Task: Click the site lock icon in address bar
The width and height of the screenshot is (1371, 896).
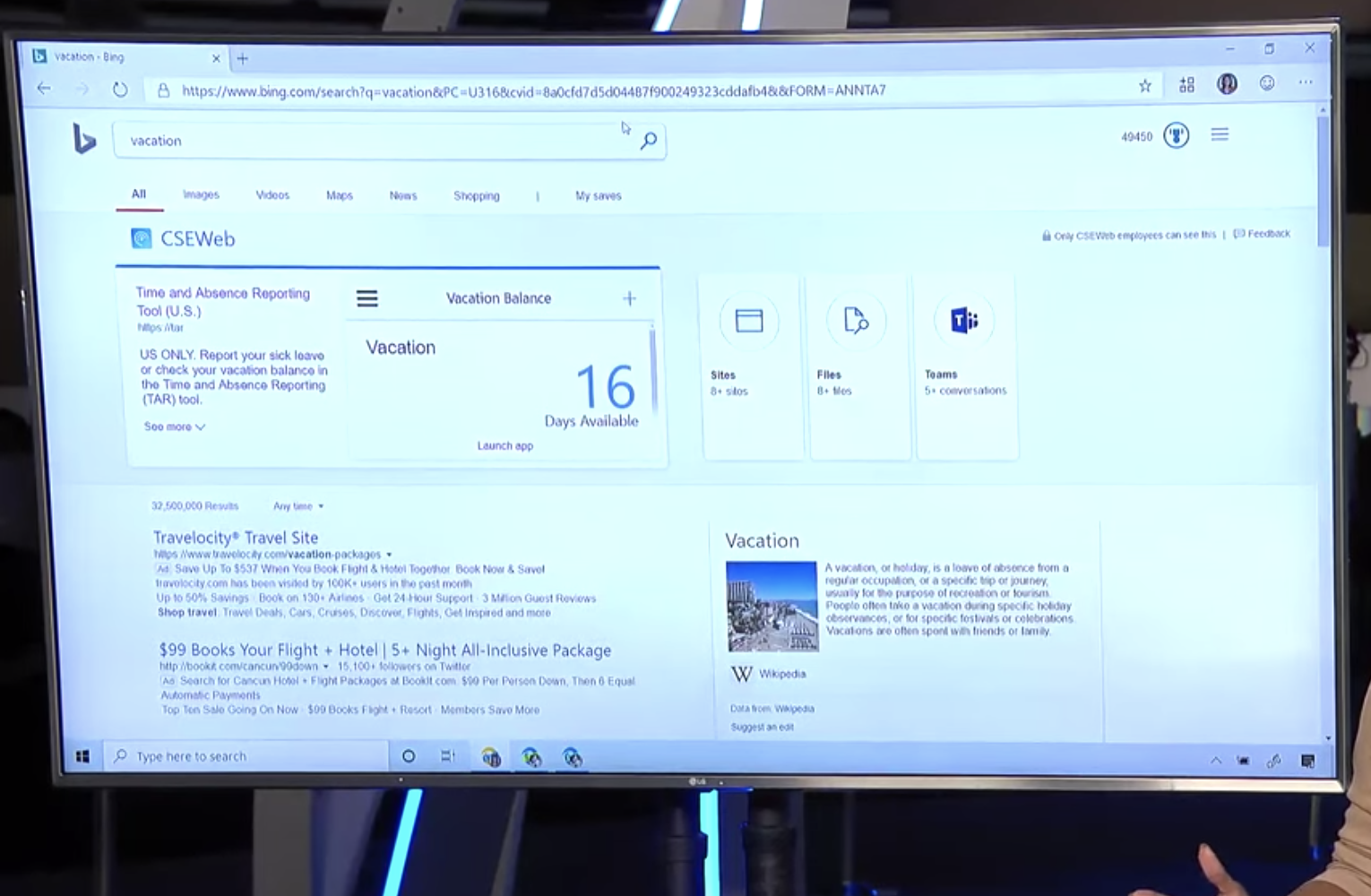Action: tap(163, 90)
